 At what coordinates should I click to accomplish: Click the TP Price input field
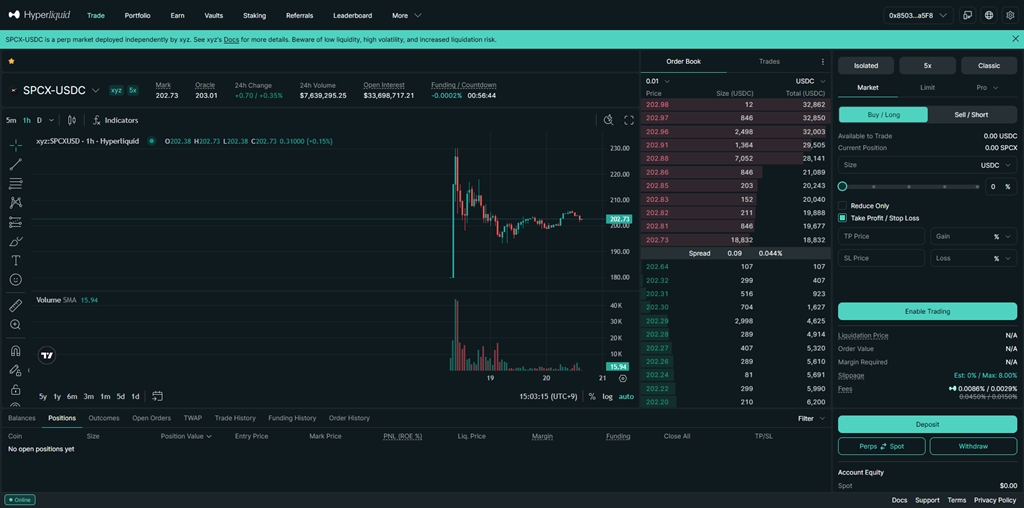point(882,236)
